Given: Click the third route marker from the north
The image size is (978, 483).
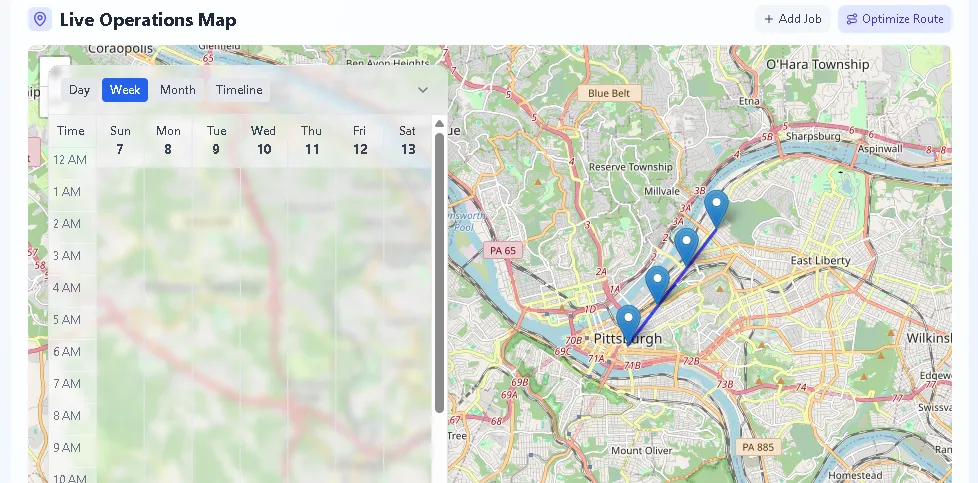Looking at the screenshot, I should [x=657, y=284].
